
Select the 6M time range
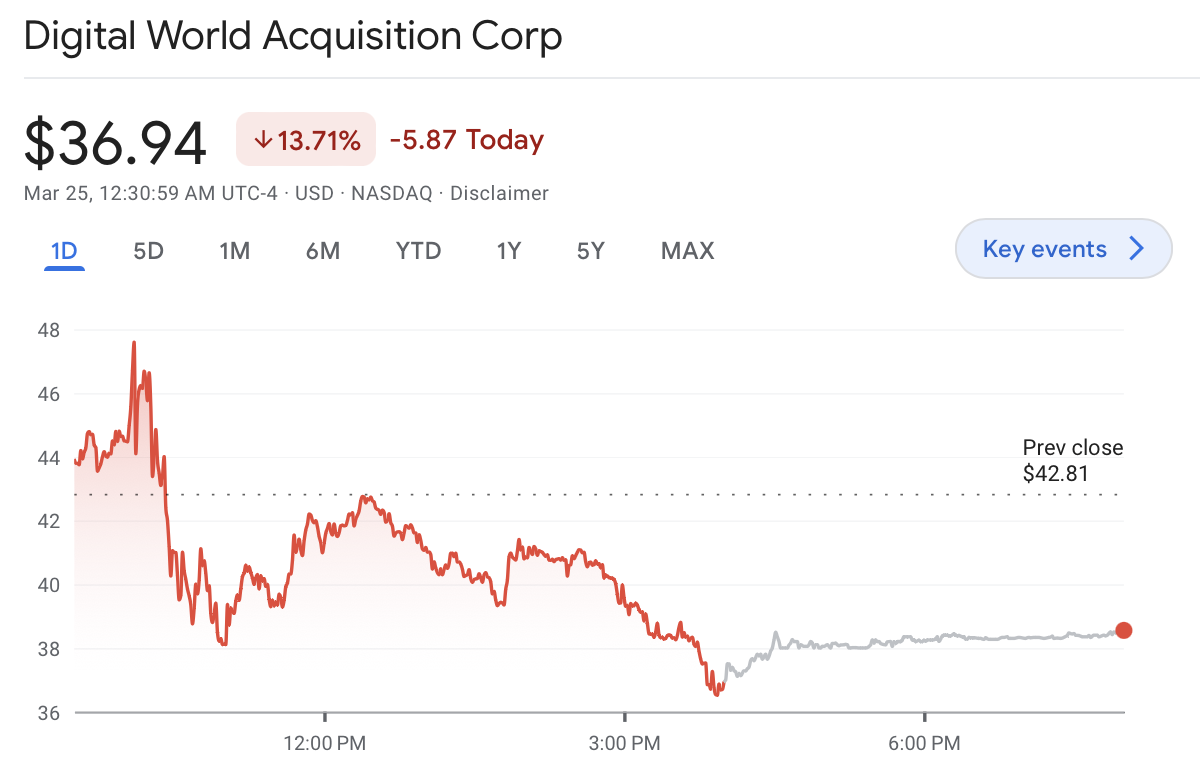click(322, 251)
